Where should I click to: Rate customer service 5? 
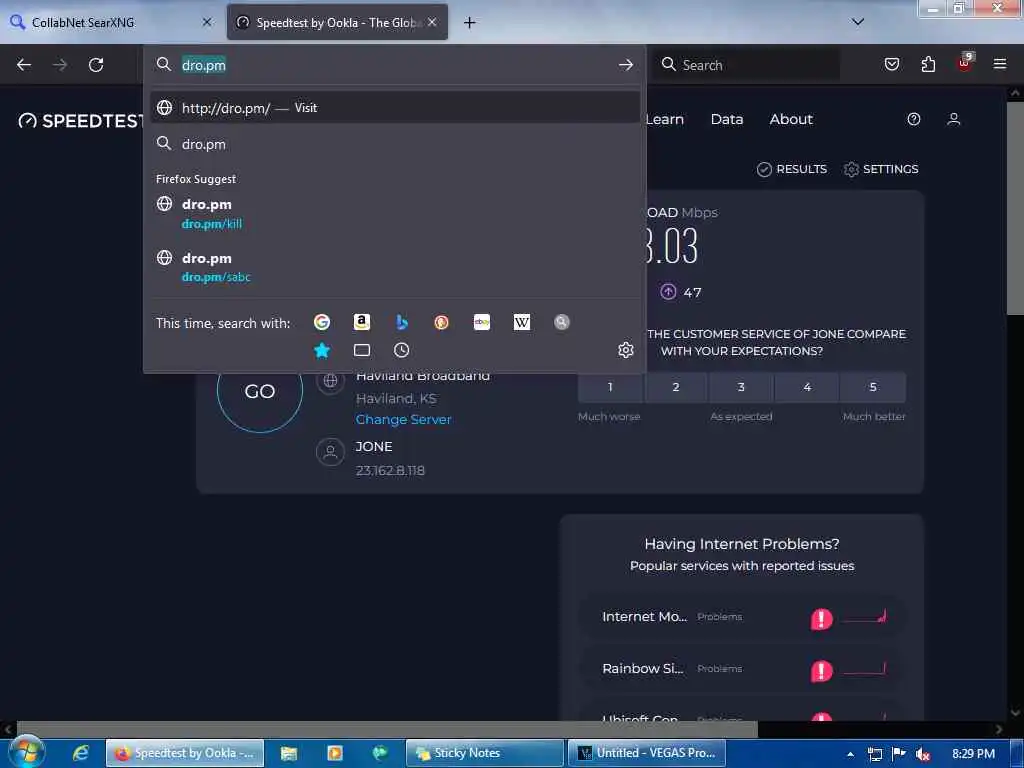pos(873,387)
